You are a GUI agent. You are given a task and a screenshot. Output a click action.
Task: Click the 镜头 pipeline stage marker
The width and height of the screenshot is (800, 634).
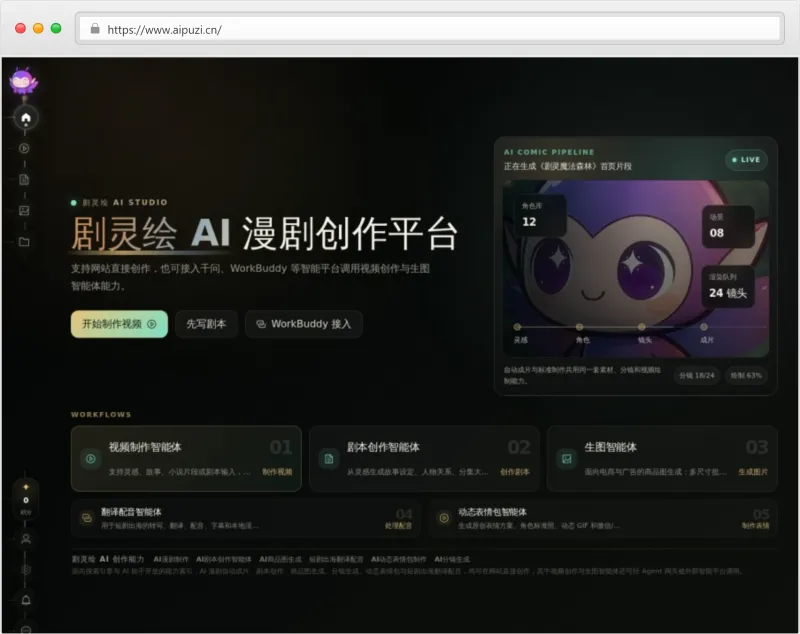coord(642,327)
